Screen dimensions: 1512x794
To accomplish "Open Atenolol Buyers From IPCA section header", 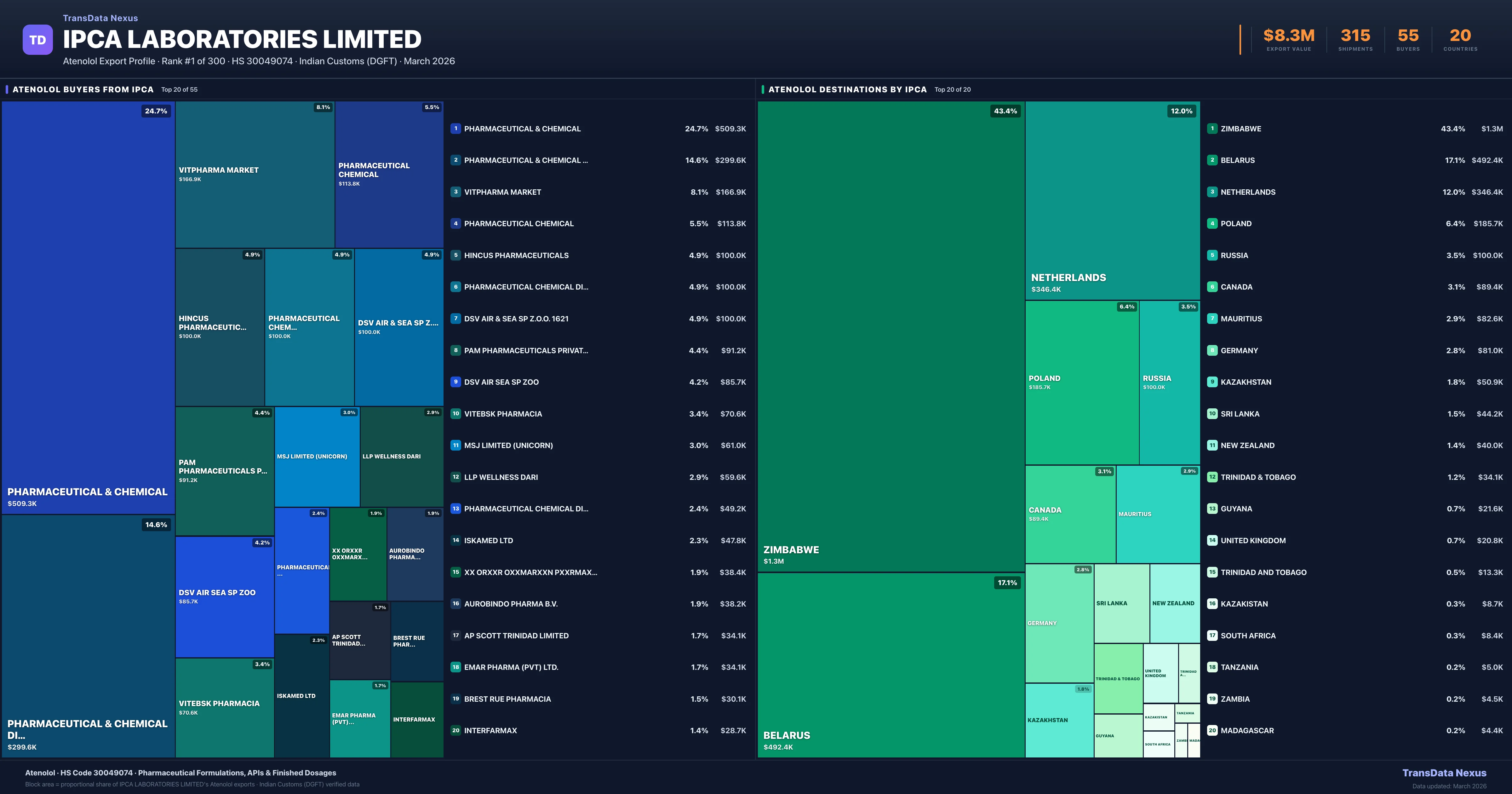I will 83,90.
